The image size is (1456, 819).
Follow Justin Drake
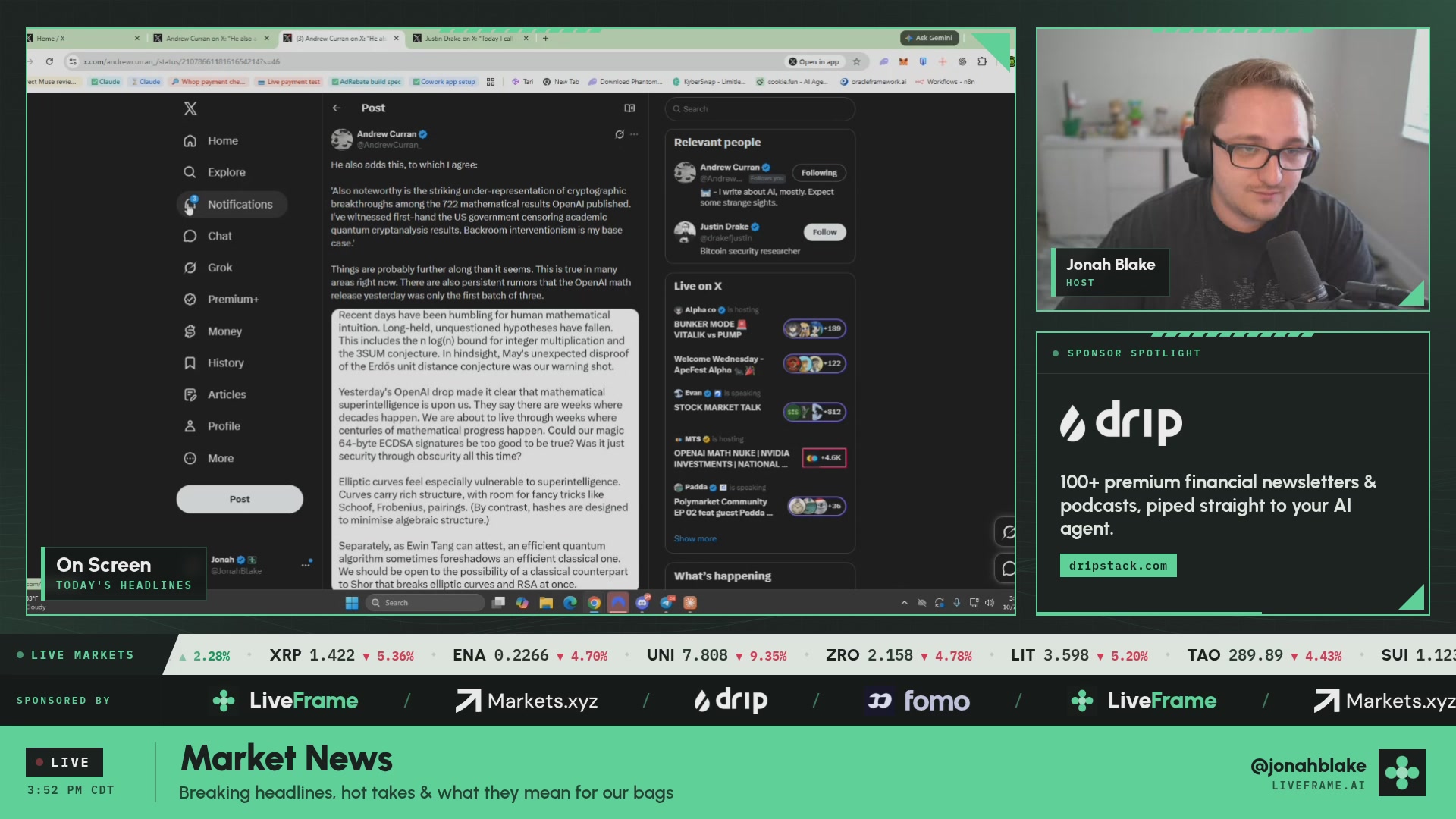(x=824, y=232)
